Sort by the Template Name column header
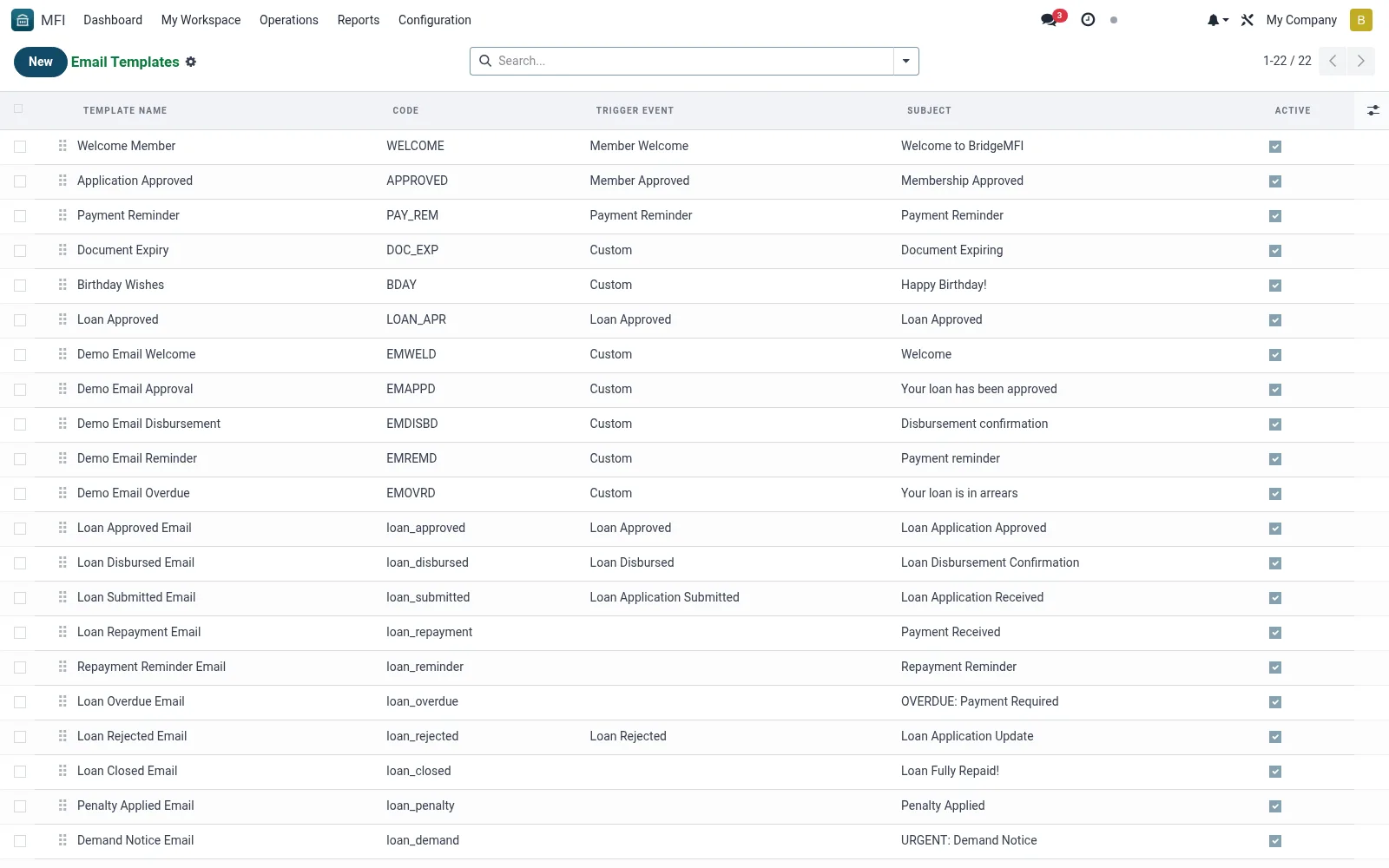The image size is (1389, 868). point(125,110)
